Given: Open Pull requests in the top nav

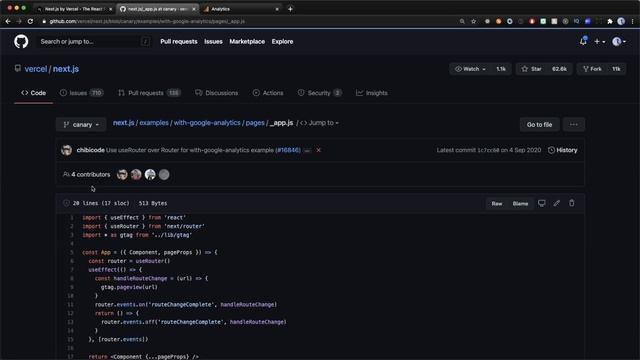Looking at the screenshot, I should coord(178,42).
